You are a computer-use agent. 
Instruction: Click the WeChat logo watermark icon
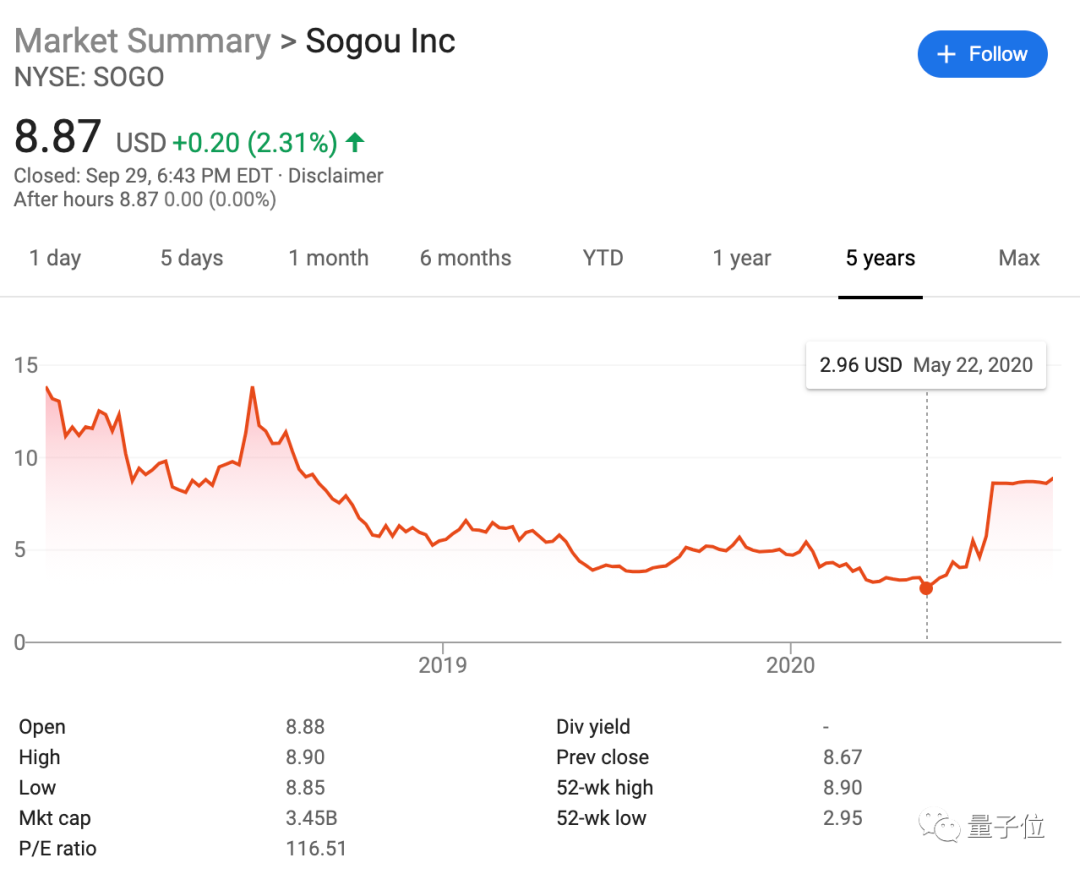941,825
